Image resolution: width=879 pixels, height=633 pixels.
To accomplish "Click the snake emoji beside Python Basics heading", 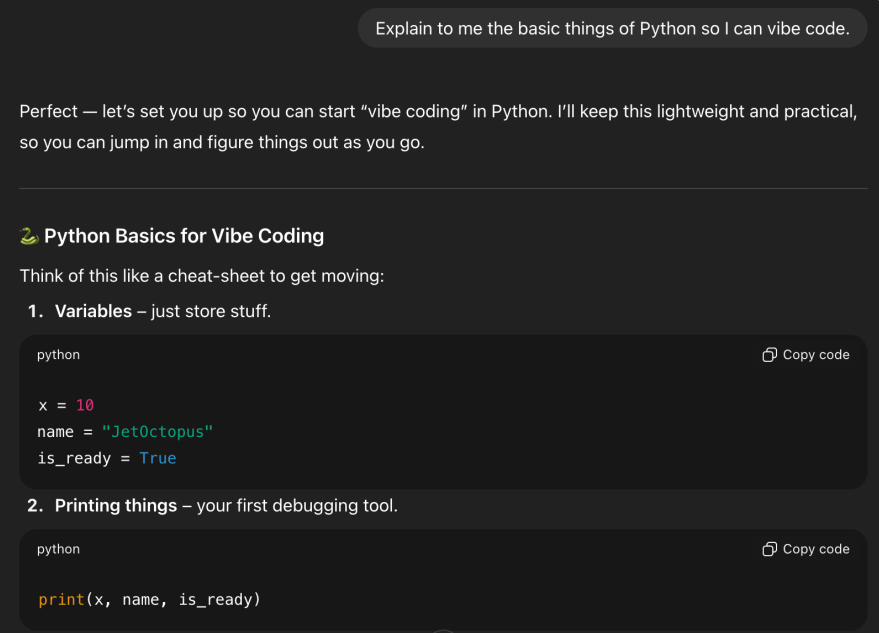I will (29, 237).
